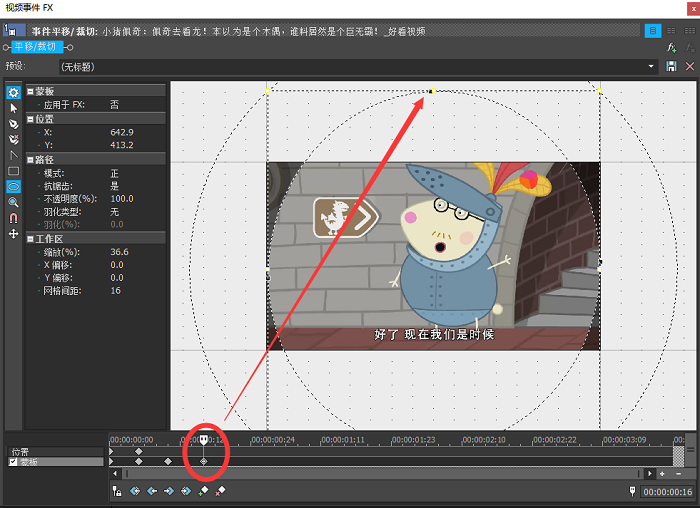Edit the X 偏移 value
Screen dimensions: 700x508
click(117, 265)
